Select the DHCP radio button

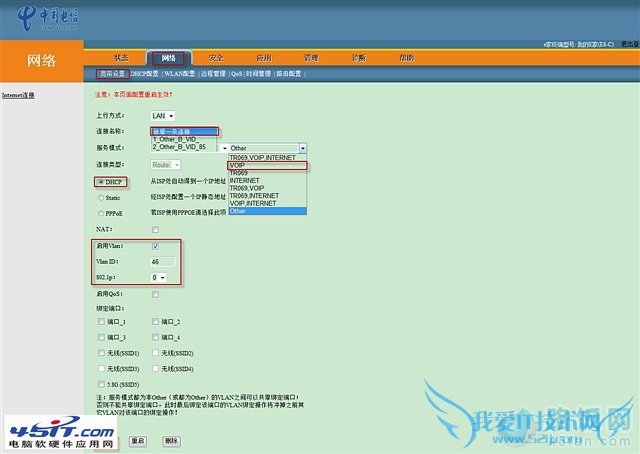[101, 182]
